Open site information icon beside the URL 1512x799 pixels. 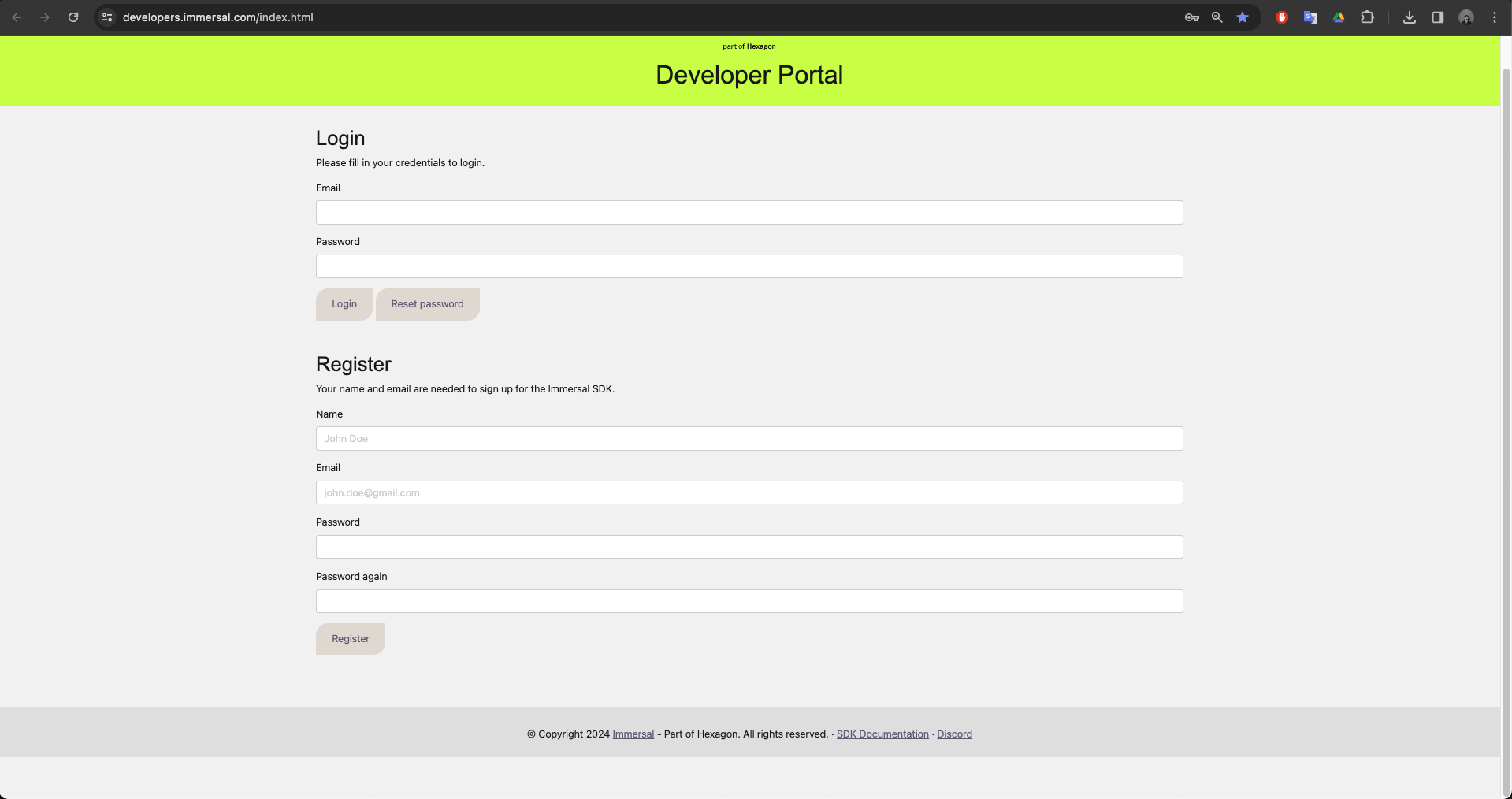coord(107,17)
